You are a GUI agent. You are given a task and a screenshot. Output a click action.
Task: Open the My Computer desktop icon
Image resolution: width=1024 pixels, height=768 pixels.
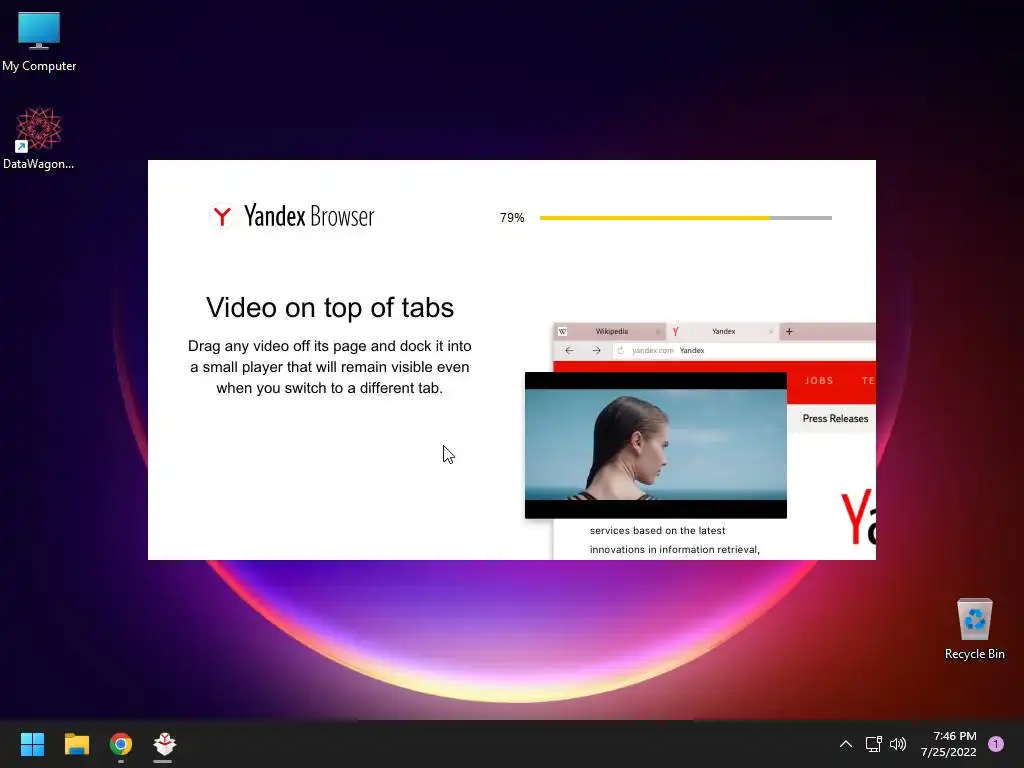(39, 42)
